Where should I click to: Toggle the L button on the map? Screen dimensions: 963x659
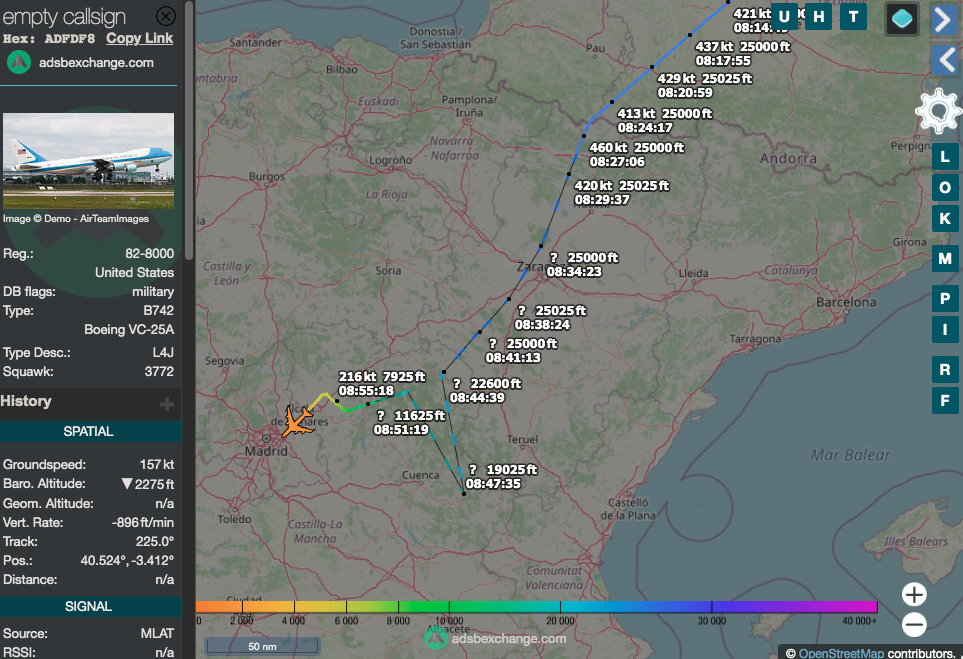[945, 157]
